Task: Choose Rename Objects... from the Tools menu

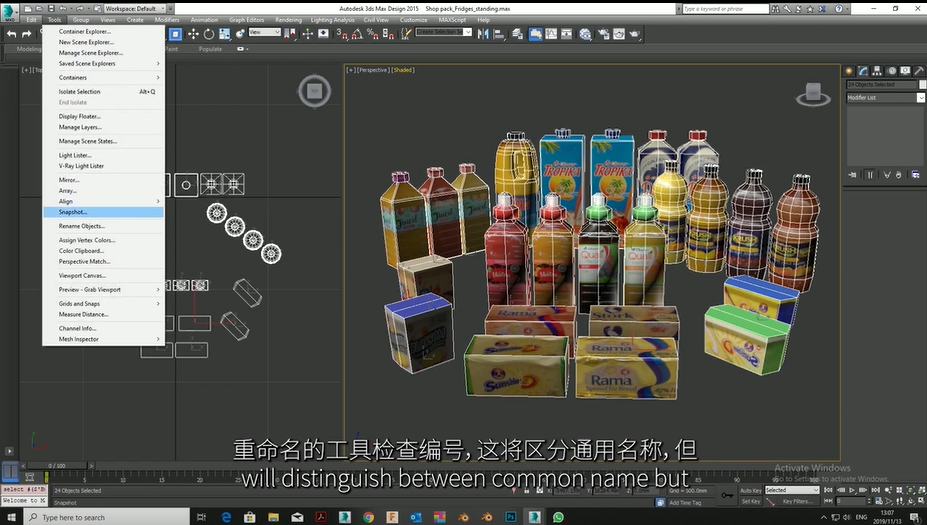Action: click(103, 226)
